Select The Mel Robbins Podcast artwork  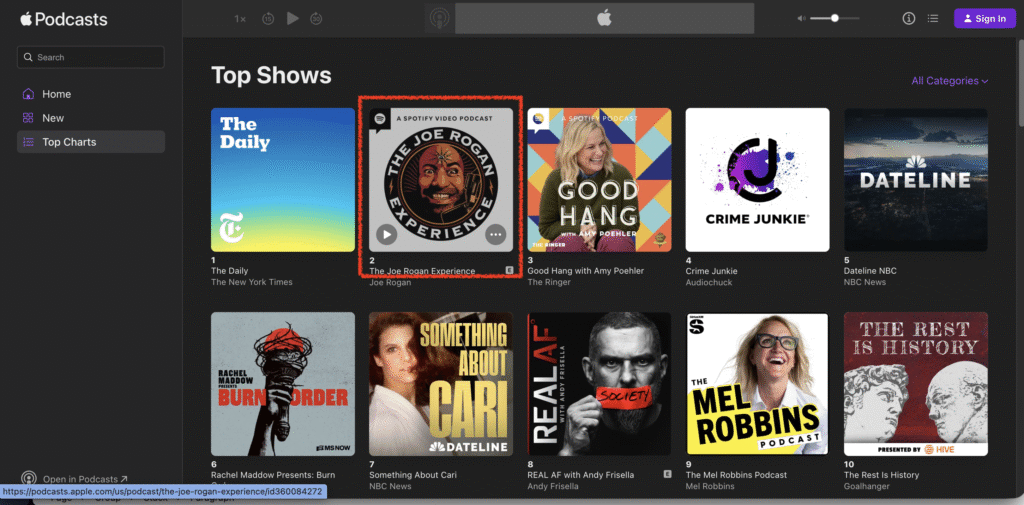pos(757,385)
